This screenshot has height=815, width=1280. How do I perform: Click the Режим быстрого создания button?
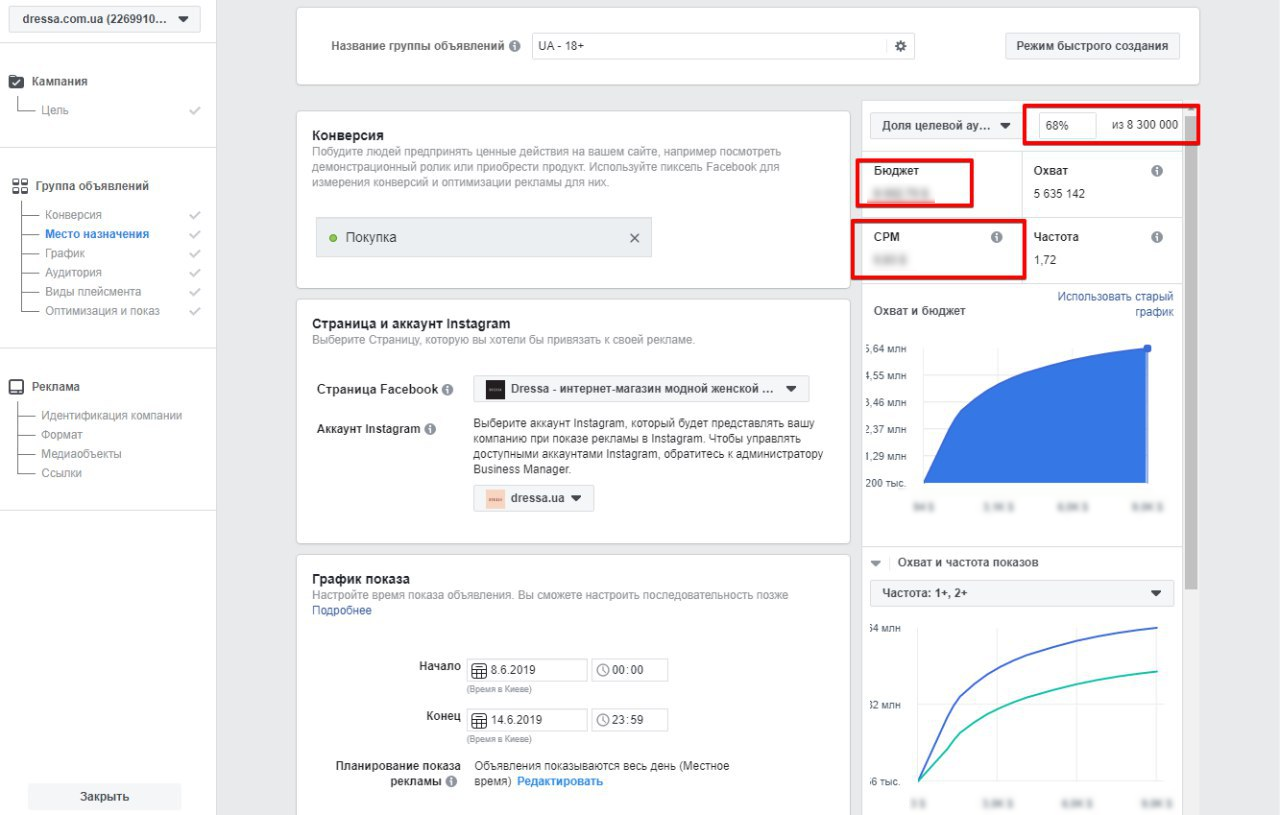coord(1092,46)
